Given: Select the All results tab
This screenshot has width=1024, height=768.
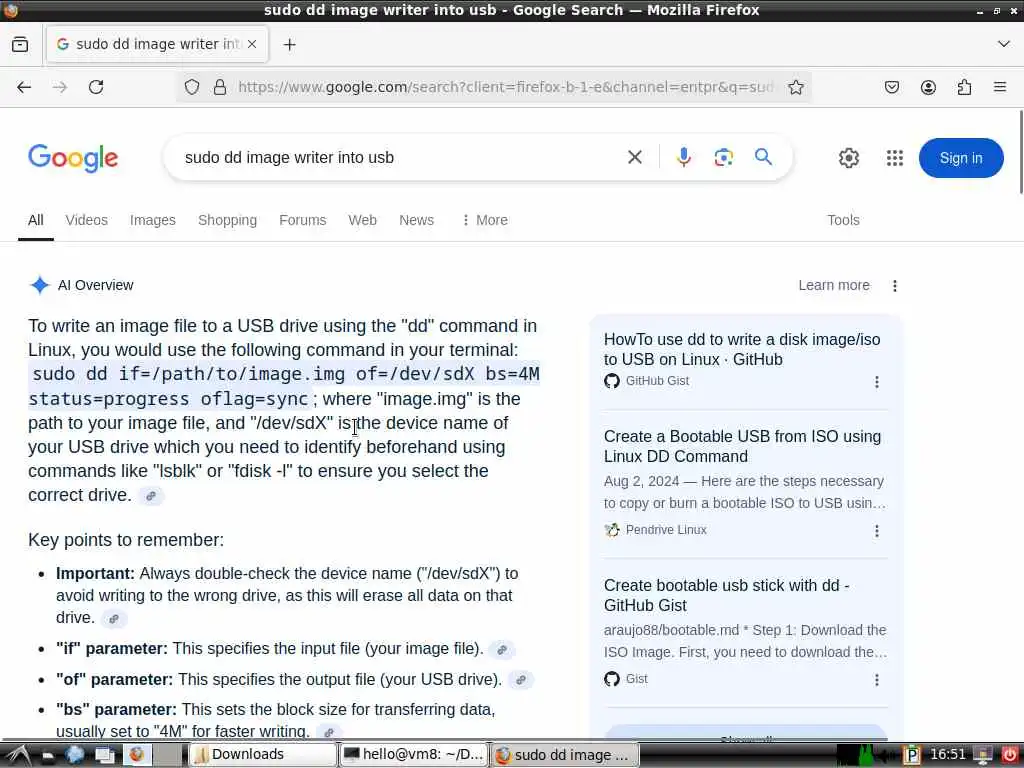Looking at the screenshot, I should click(x=36, y=220).
